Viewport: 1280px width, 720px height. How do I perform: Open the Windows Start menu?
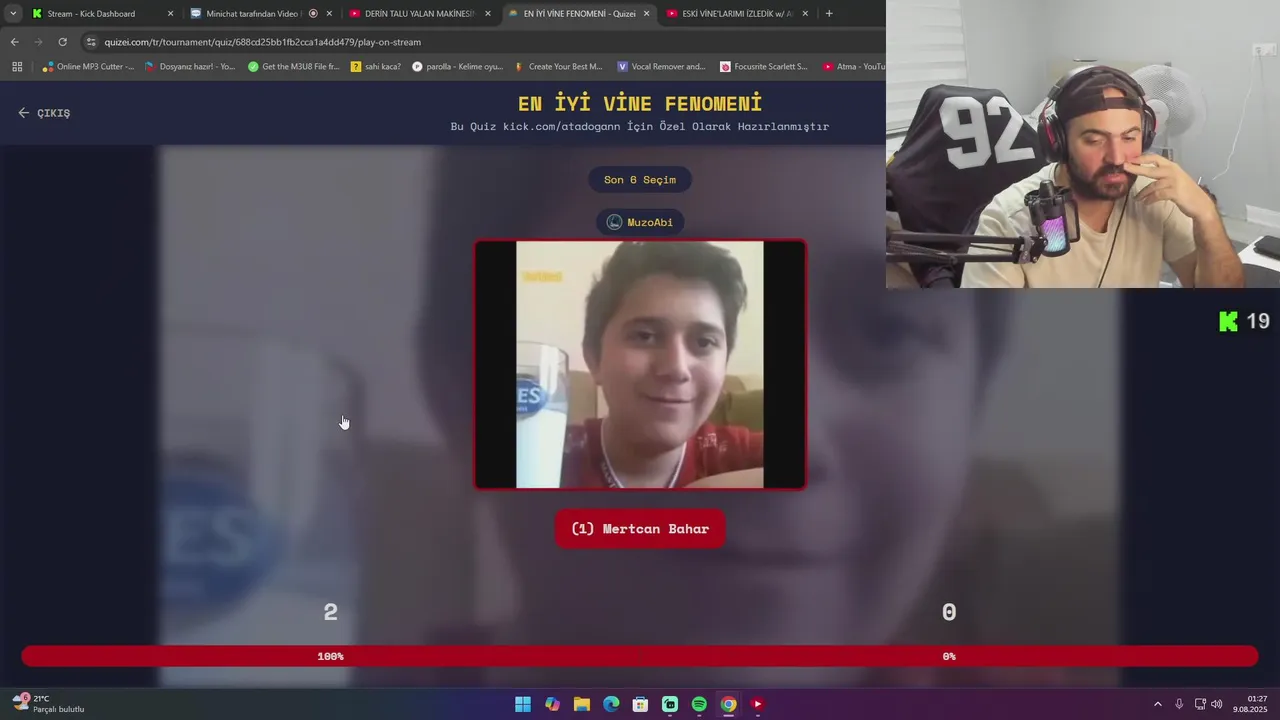[523, 704]
